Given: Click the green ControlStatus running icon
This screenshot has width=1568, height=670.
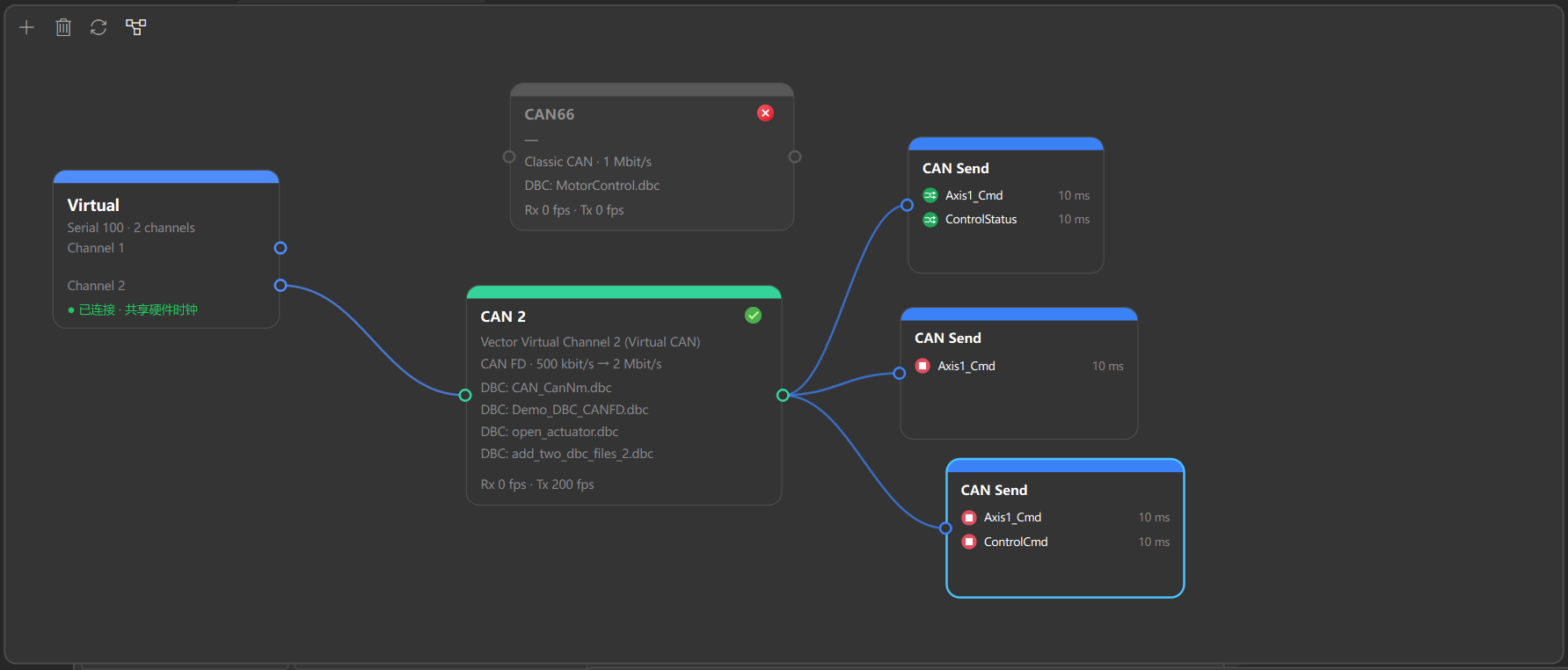Looking at the screenshot, I should 930,219.
